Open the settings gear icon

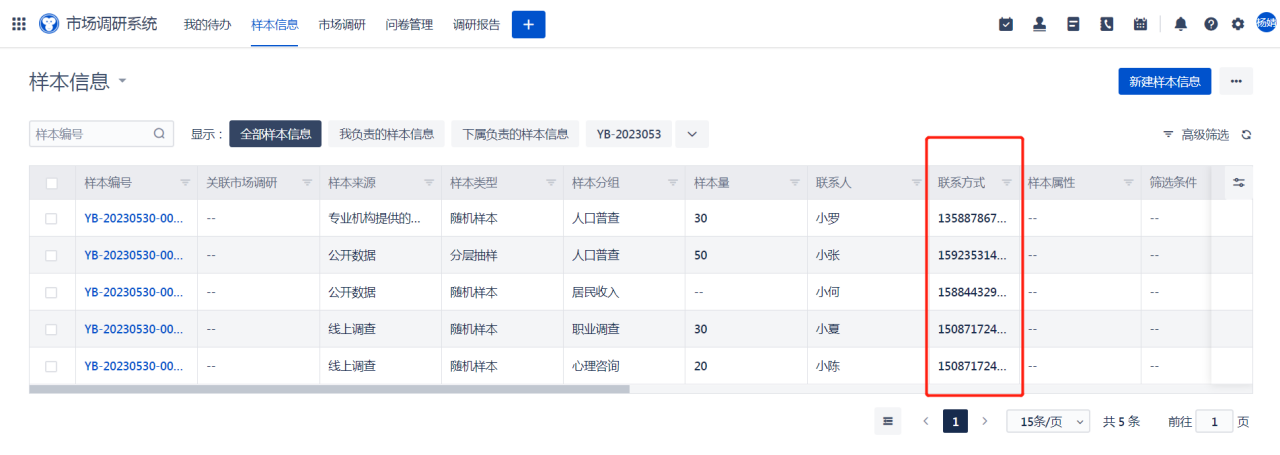coord(1238,24)
